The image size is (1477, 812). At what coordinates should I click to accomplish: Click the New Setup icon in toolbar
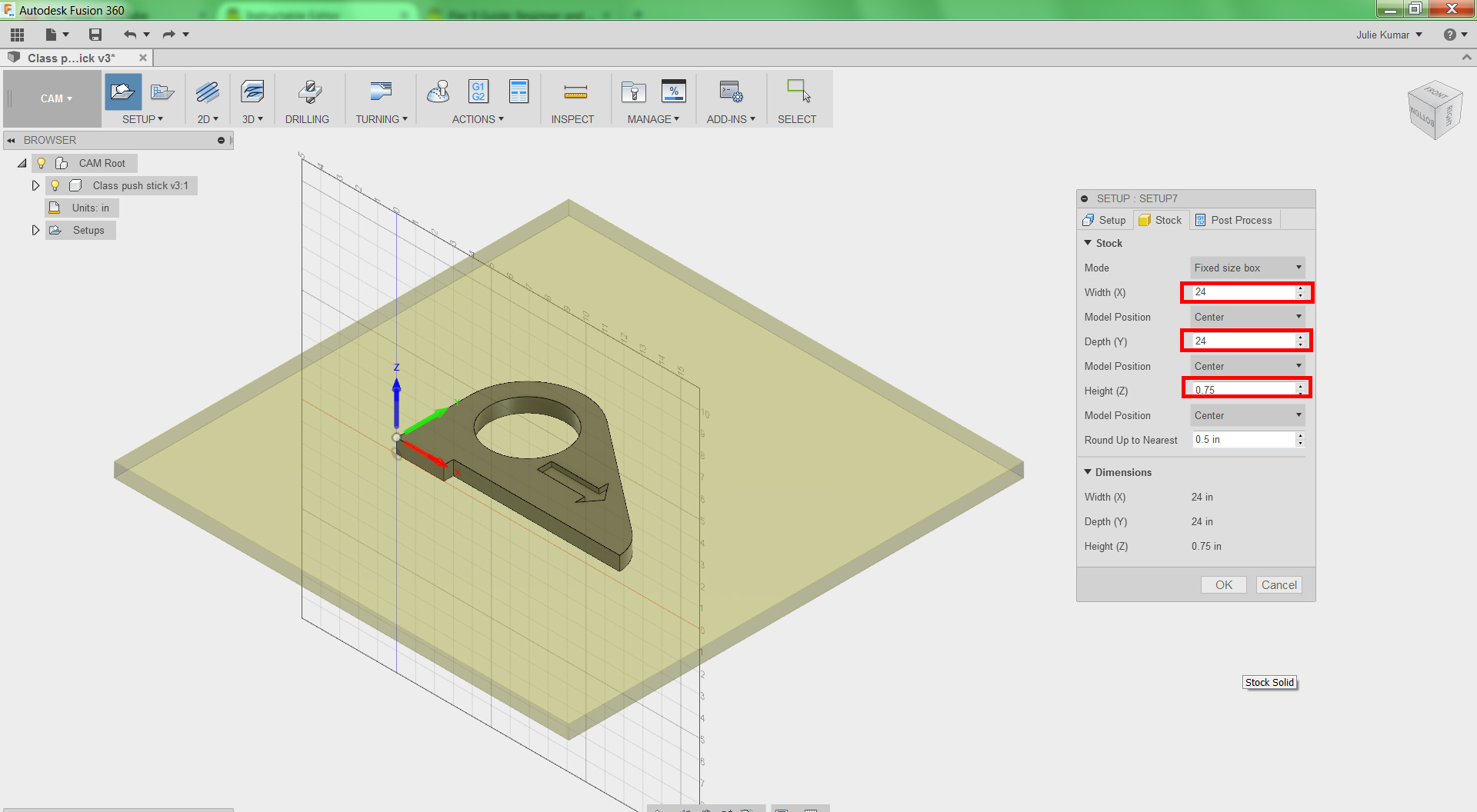pyautogui.click(x=122, y=92)
